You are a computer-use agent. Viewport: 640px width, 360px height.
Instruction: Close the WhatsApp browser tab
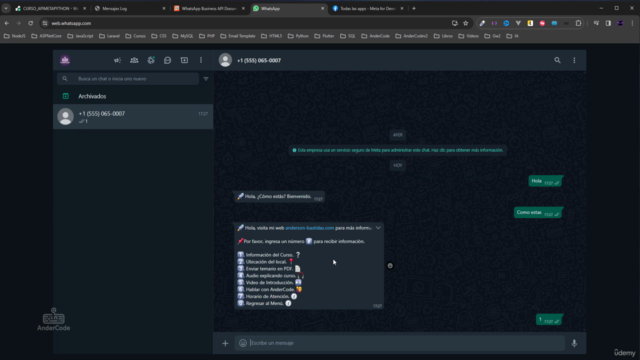point(322,9)
